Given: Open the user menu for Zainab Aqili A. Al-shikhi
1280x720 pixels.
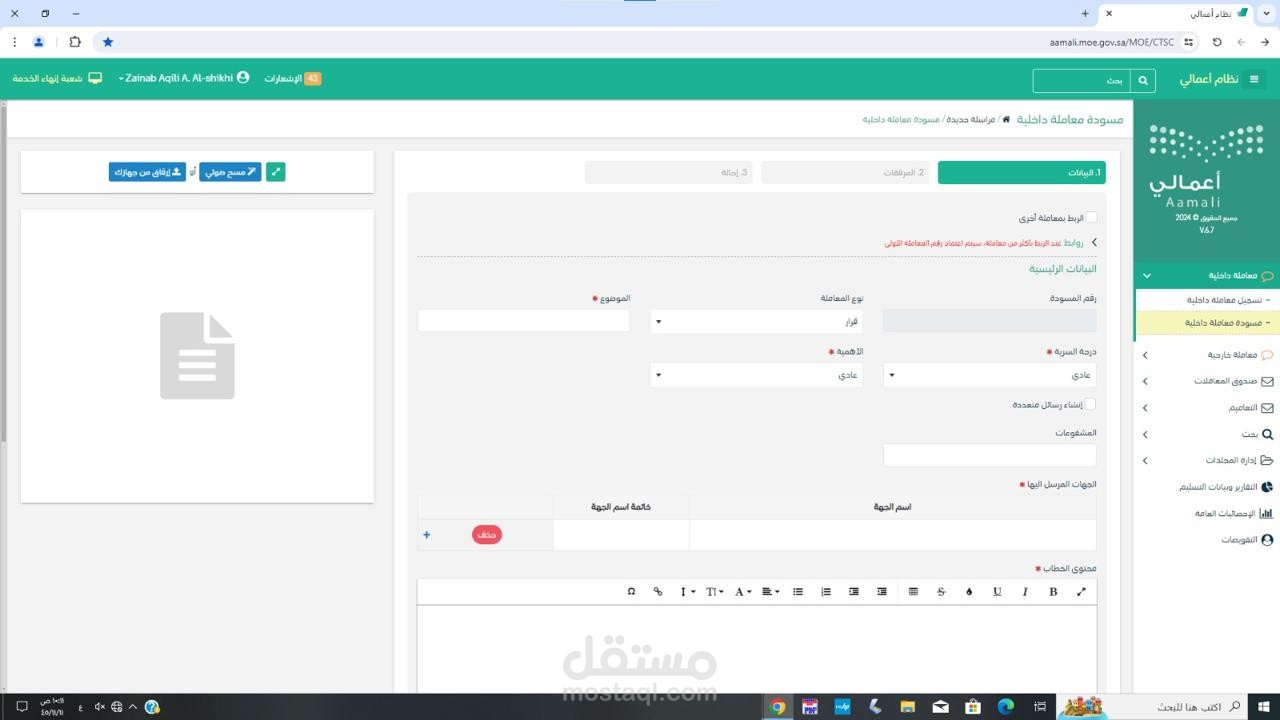Looking at the screenshot, I should pyautogui.click(x=184, y=78).
